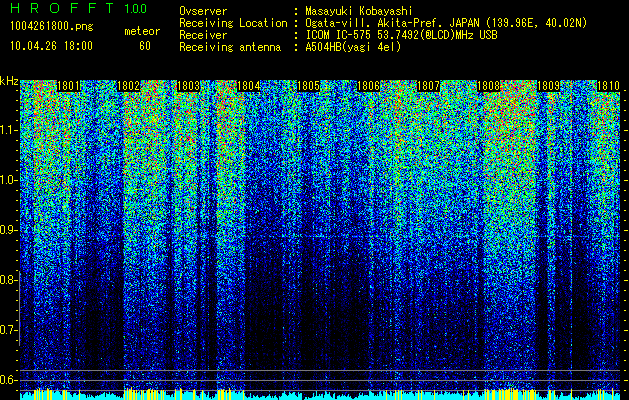Click antenna value A504HB(yagi 4el)
The image size is (629, 400).
[x=353, y=47]
